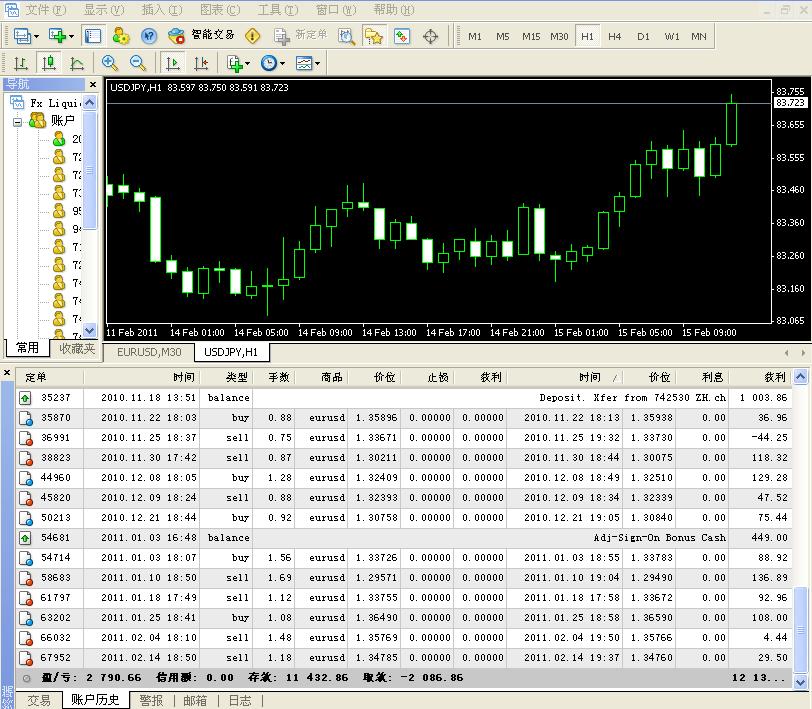Collapse the 账户 tree node

point(17,121)
